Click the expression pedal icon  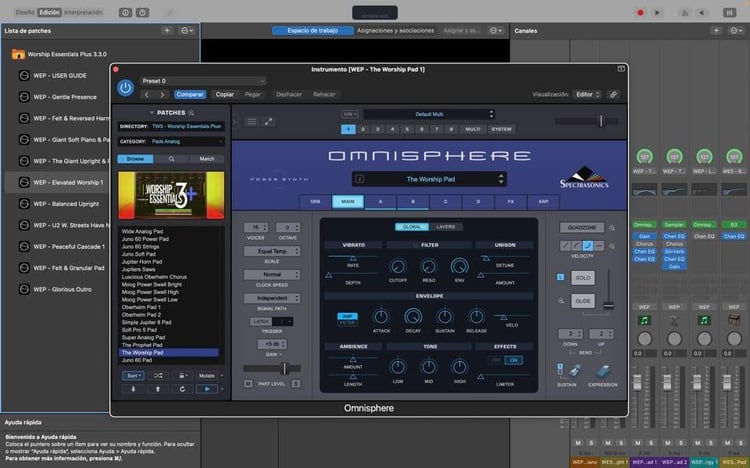(603, 371)
